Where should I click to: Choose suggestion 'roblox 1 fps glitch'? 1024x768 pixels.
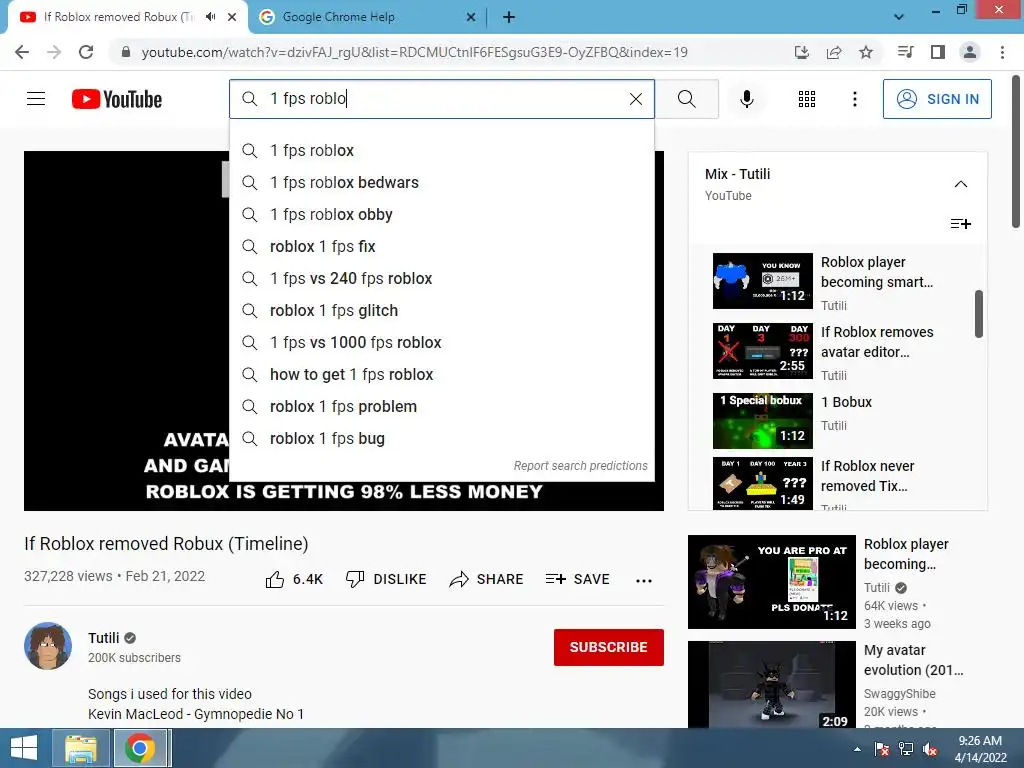pyautogui.click(x=442, y=311)
